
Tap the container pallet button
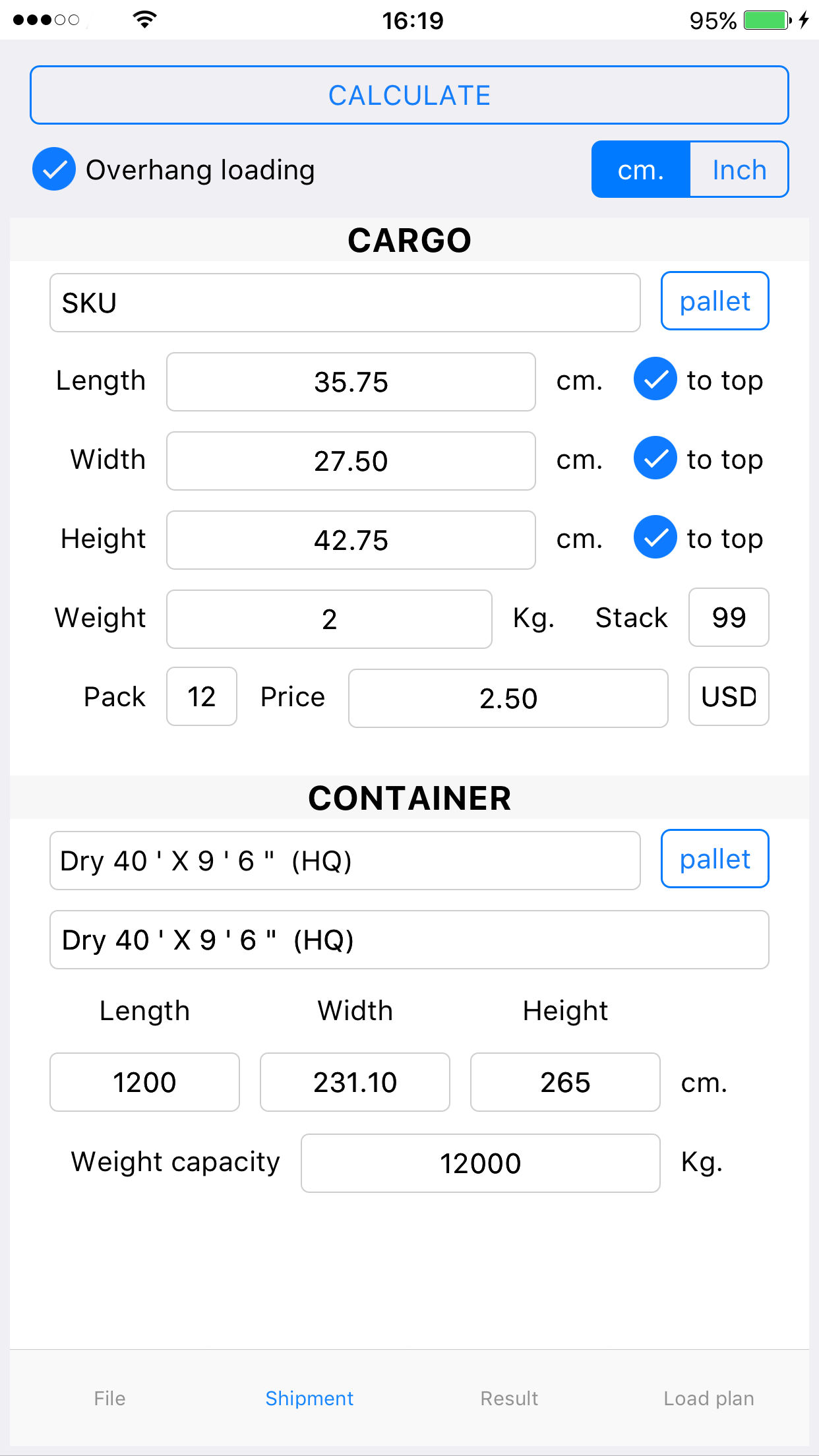point(715,859)
